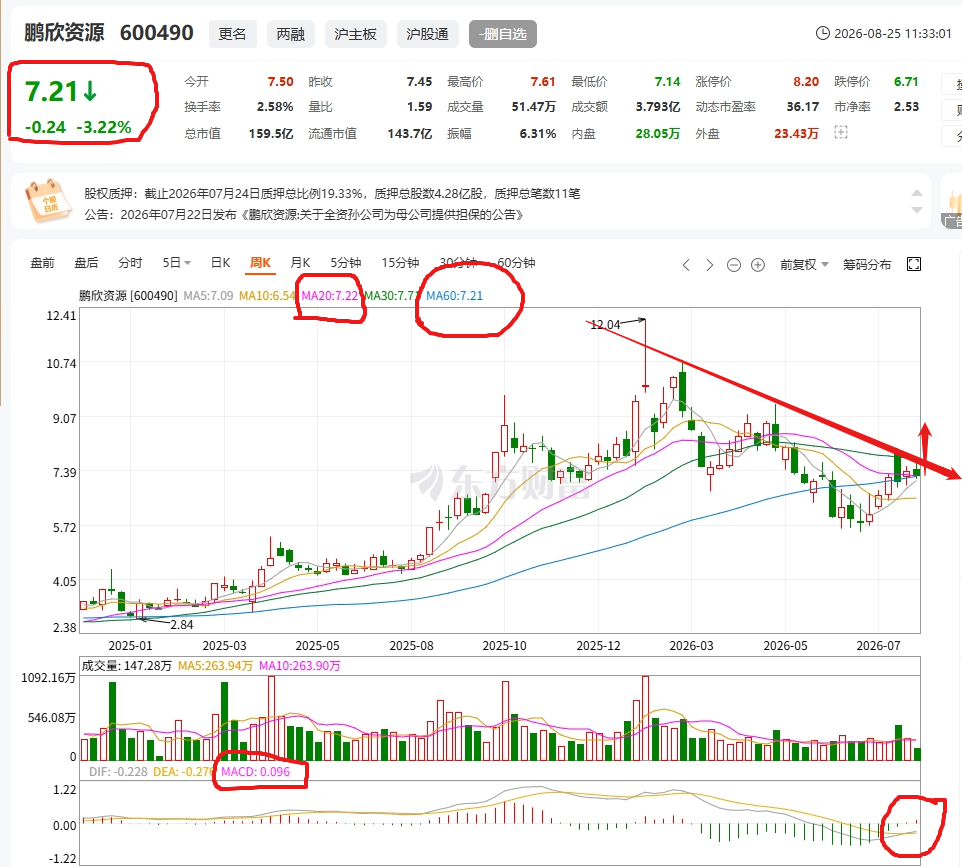The image size is (962, 867).
Task: Switch to 月K monthly chart tab
Action: tap(300, 263)
